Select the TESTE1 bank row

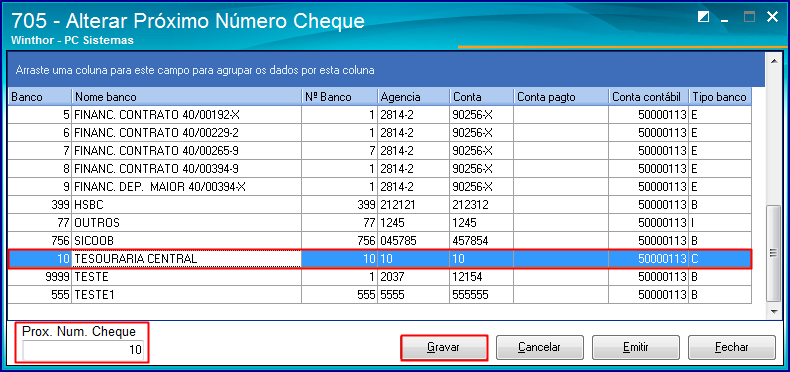tap(380, 295)
